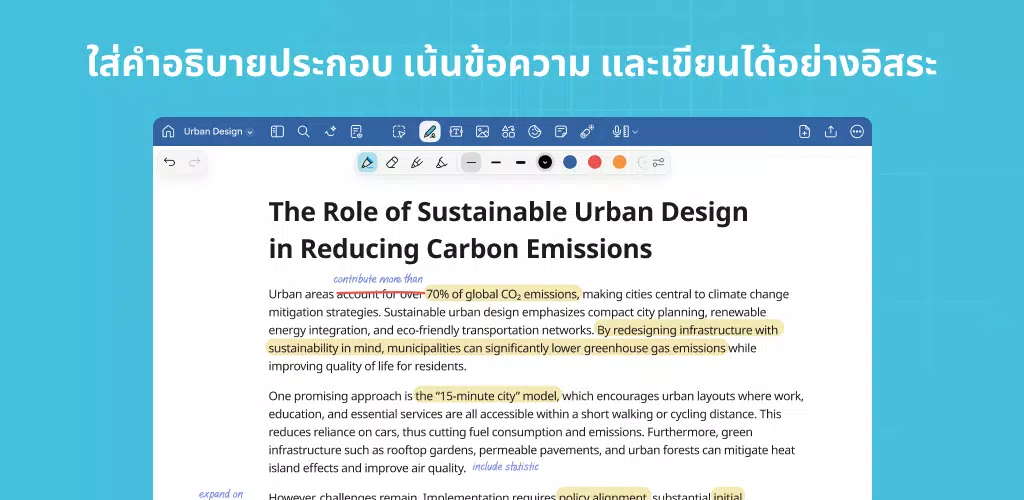Select the Laser pointer tool
This screenshot has height=500, width=1024.
[586, 132]
